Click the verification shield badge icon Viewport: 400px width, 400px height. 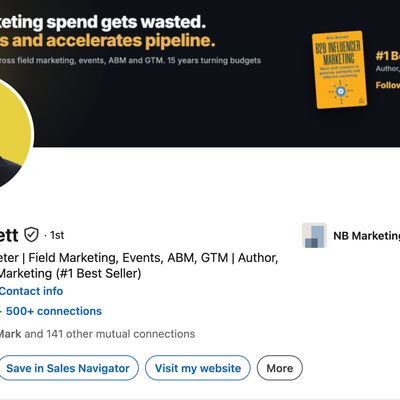point(31,235)
